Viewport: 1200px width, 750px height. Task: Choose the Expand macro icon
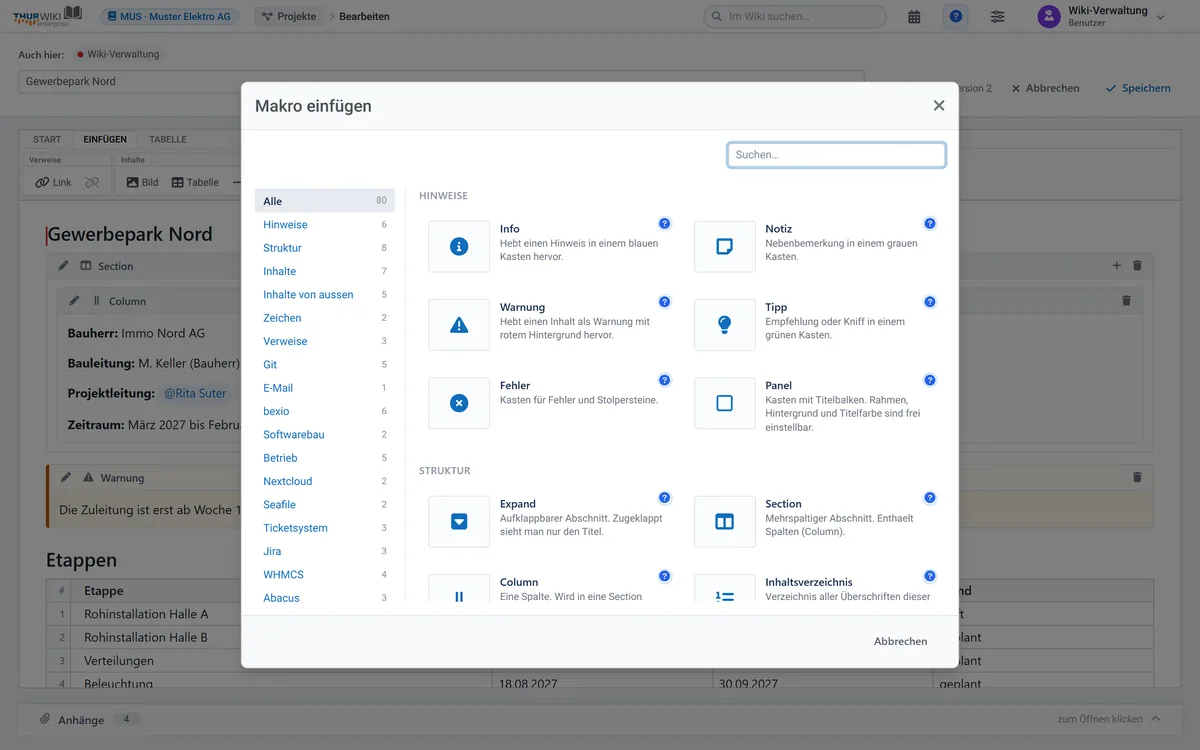[459, 521]
